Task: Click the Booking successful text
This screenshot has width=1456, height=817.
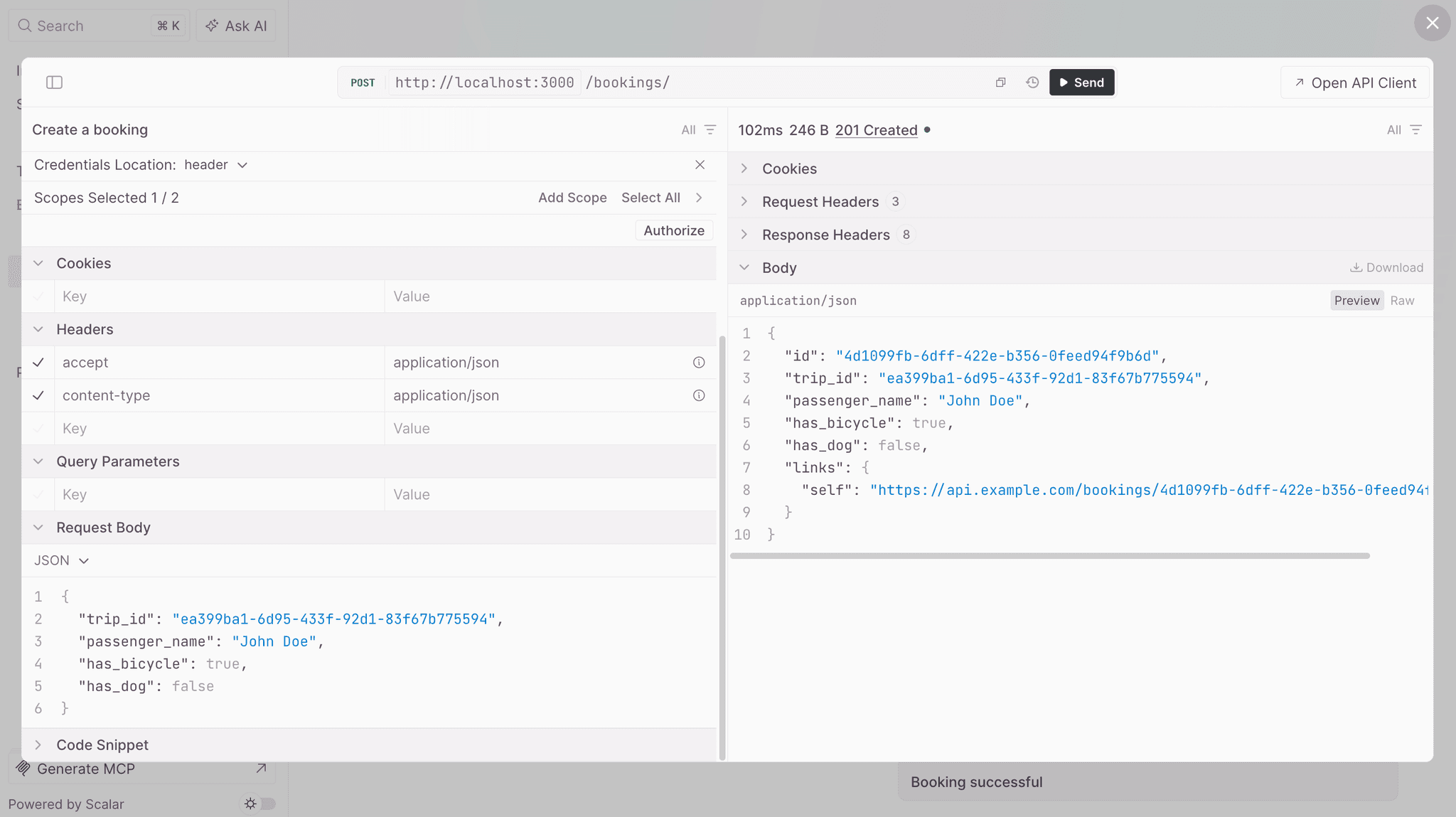Action: (x=976, y=782)
